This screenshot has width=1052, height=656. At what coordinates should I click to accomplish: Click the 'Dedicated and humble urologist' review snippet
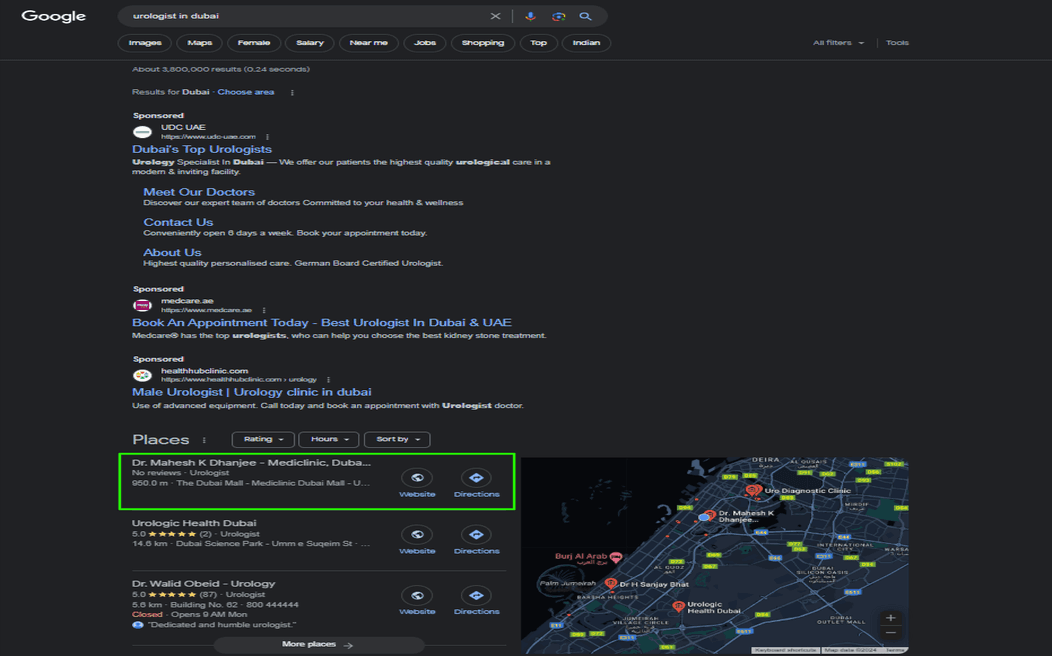coord(221,625)
